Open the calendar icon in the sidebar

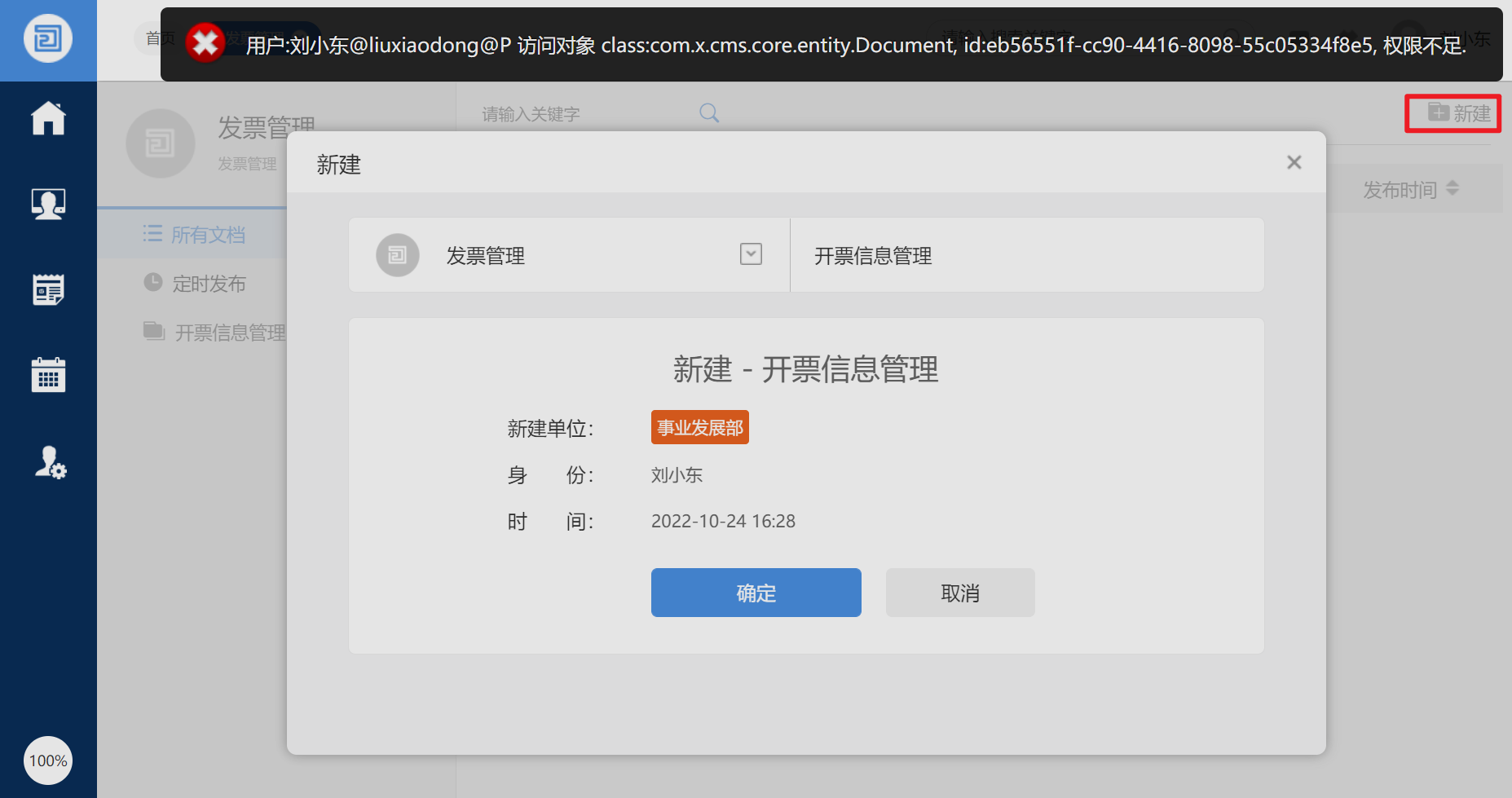48,375
